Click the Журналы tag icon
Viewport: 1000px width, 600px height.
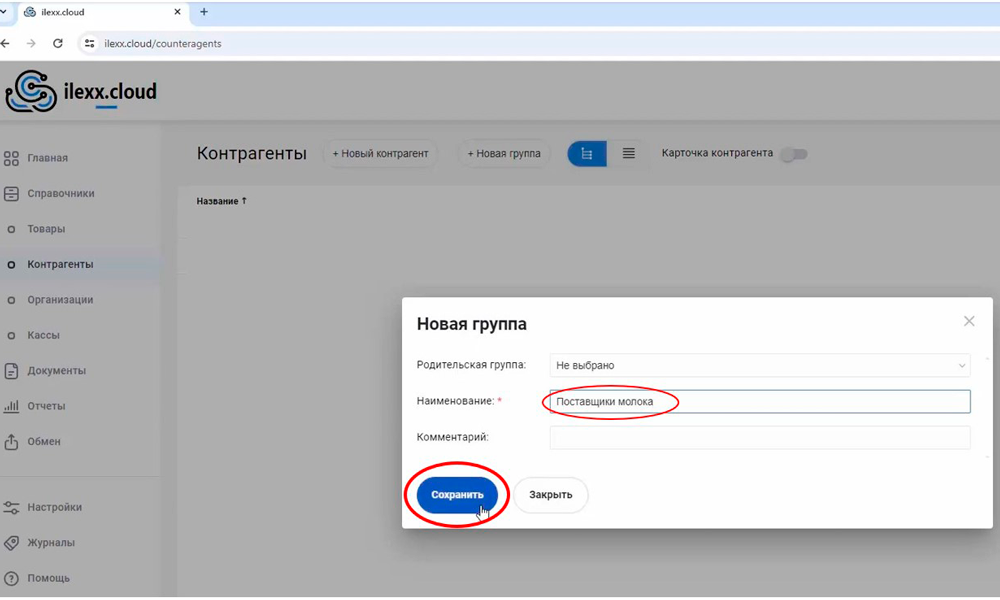12,543
